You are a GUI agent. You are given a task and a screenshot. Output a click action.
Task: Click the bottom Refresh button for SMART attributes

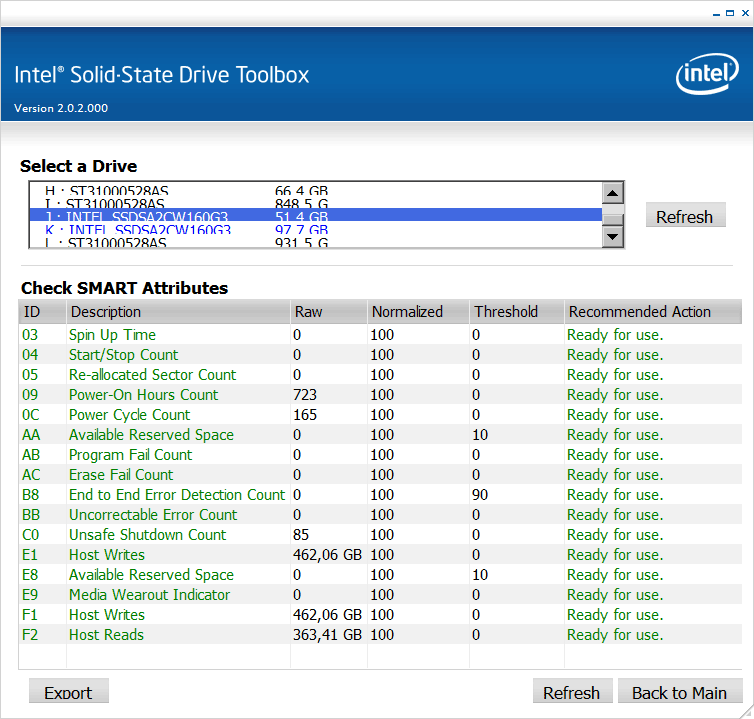571,692
